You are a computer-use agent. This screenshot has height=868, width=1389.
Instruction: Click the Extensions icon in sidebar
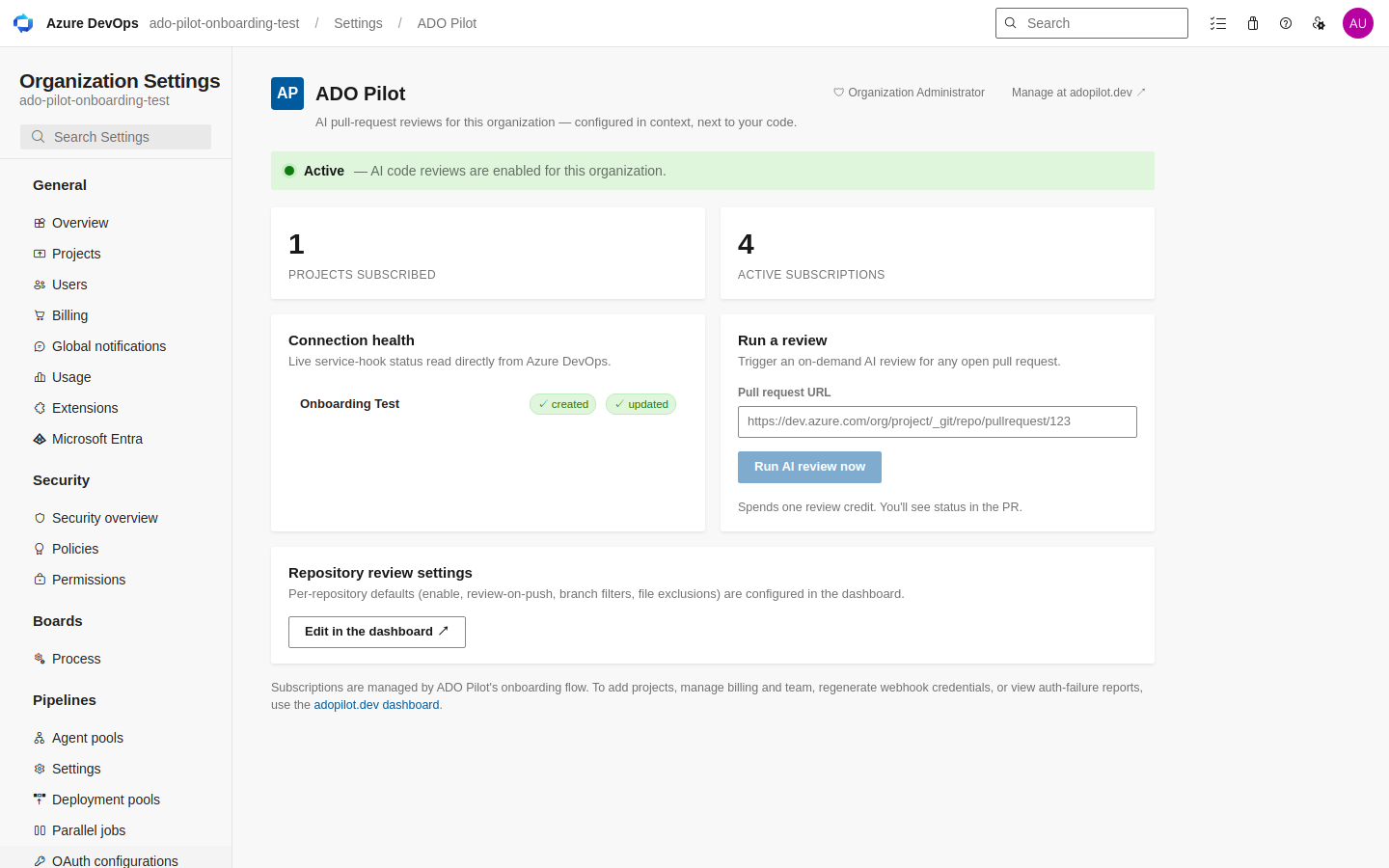pos(40,408)
